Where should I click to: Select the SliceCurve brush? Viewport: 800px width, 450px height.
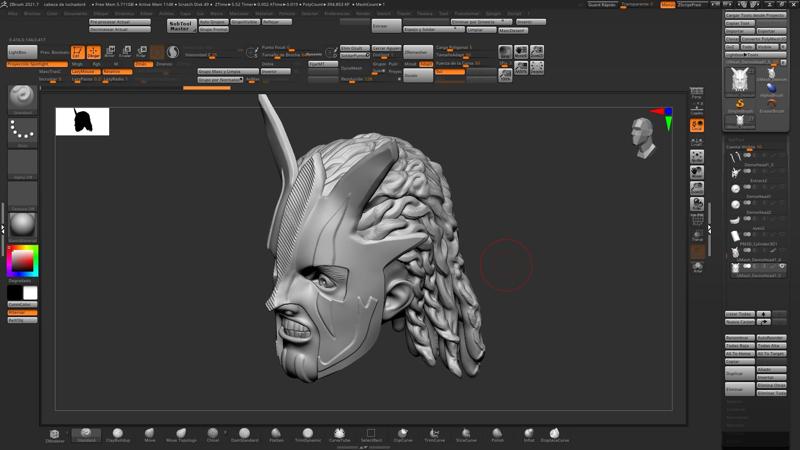[466, 435]
